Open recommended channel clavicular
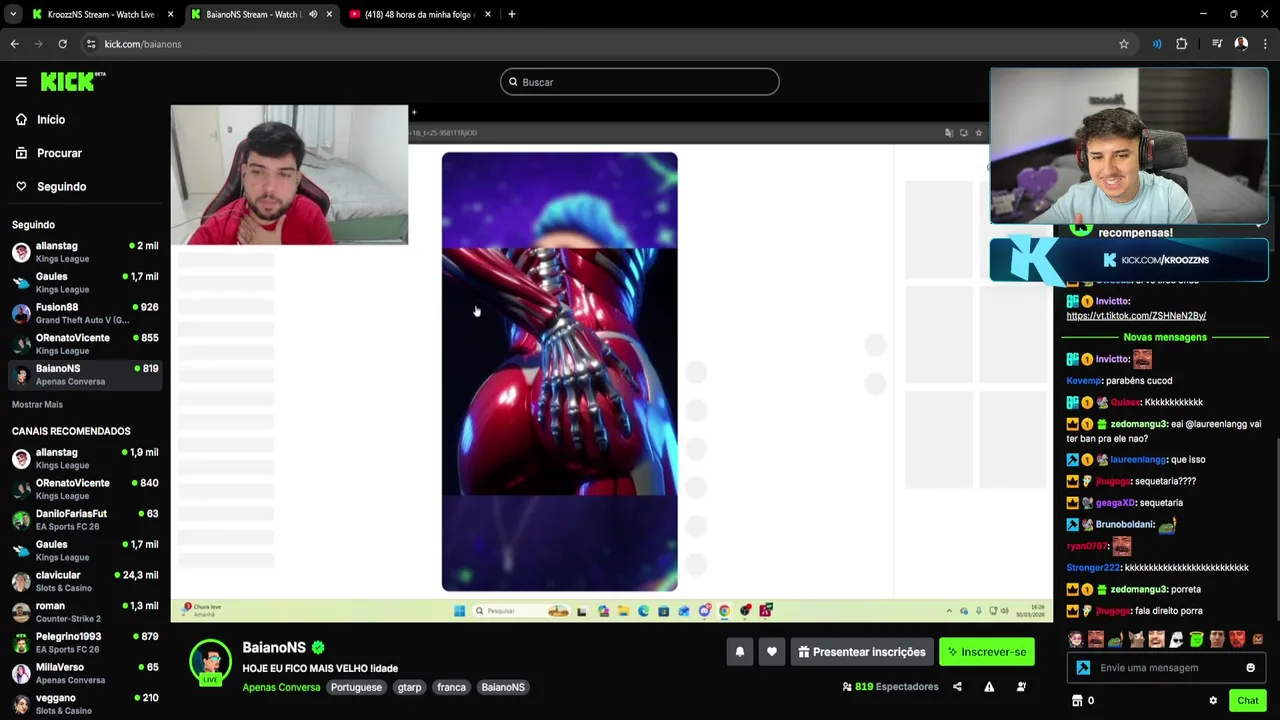The height and width of the screenshot is (720, 1280). click(x=85, y=581)
